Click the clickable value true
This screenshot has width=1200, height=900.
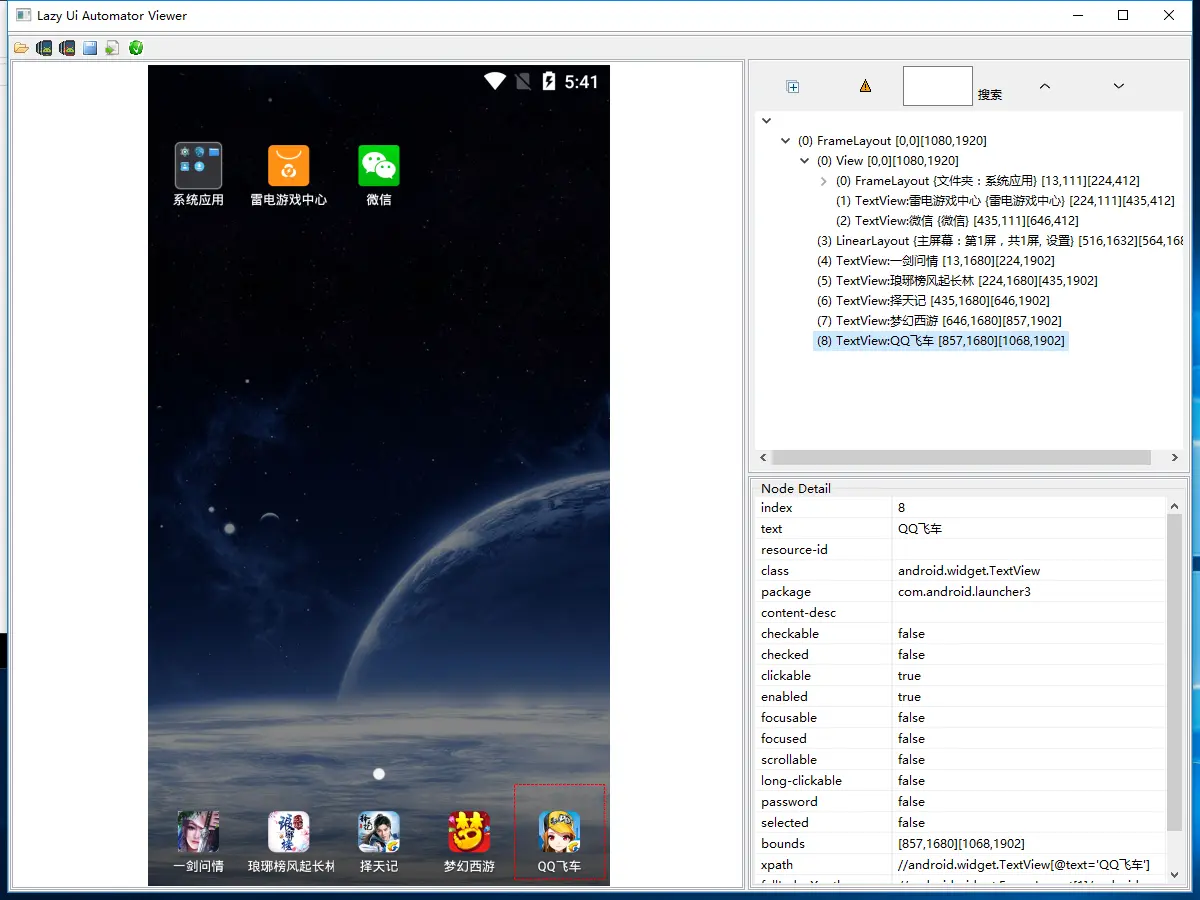1028,675
